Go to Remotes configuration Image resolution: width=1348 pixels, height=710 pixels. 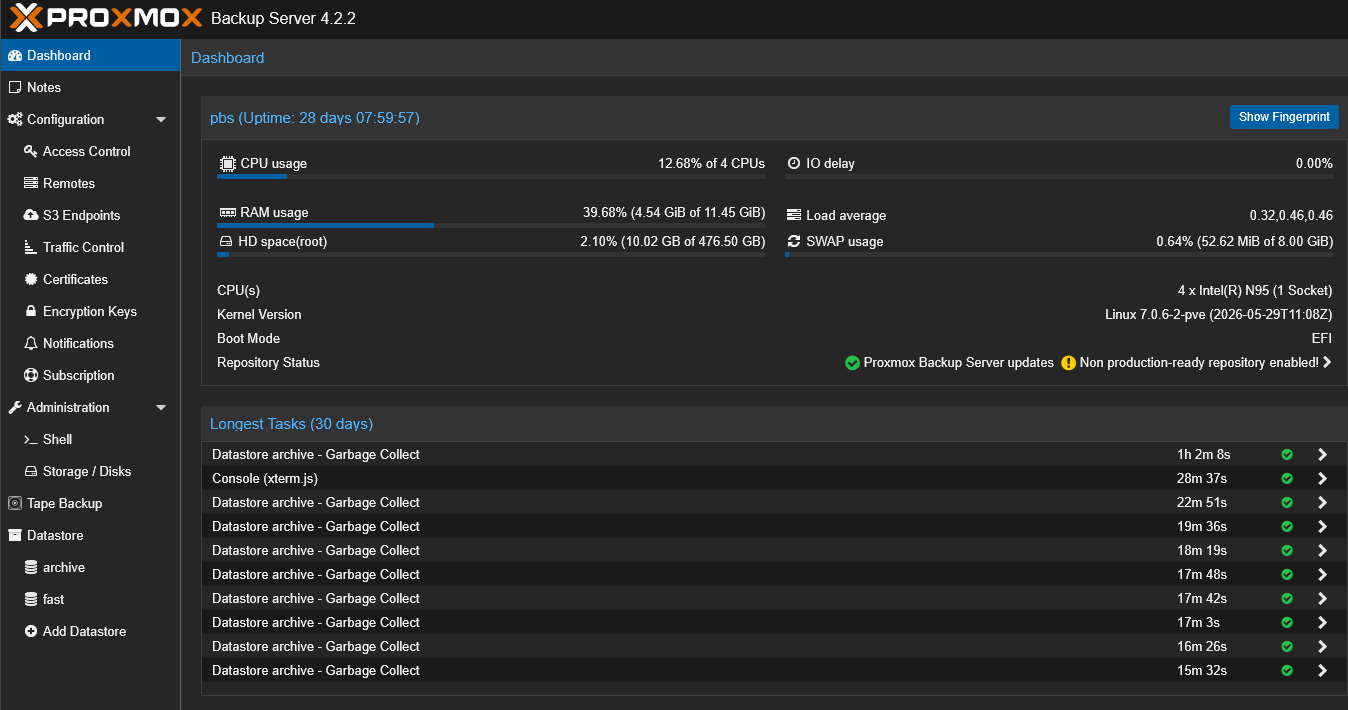(90, 184)
